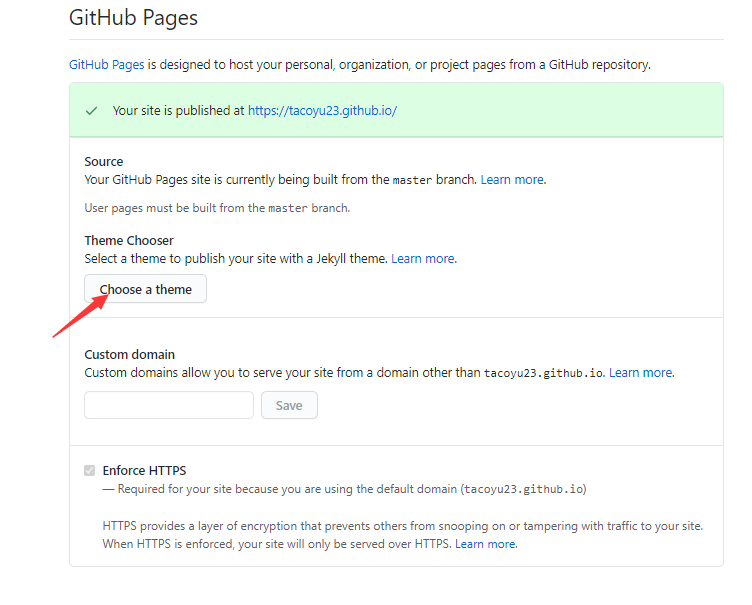
Task: Select text 'User pages must be built from the master branch.'
Action: (217, 208)
